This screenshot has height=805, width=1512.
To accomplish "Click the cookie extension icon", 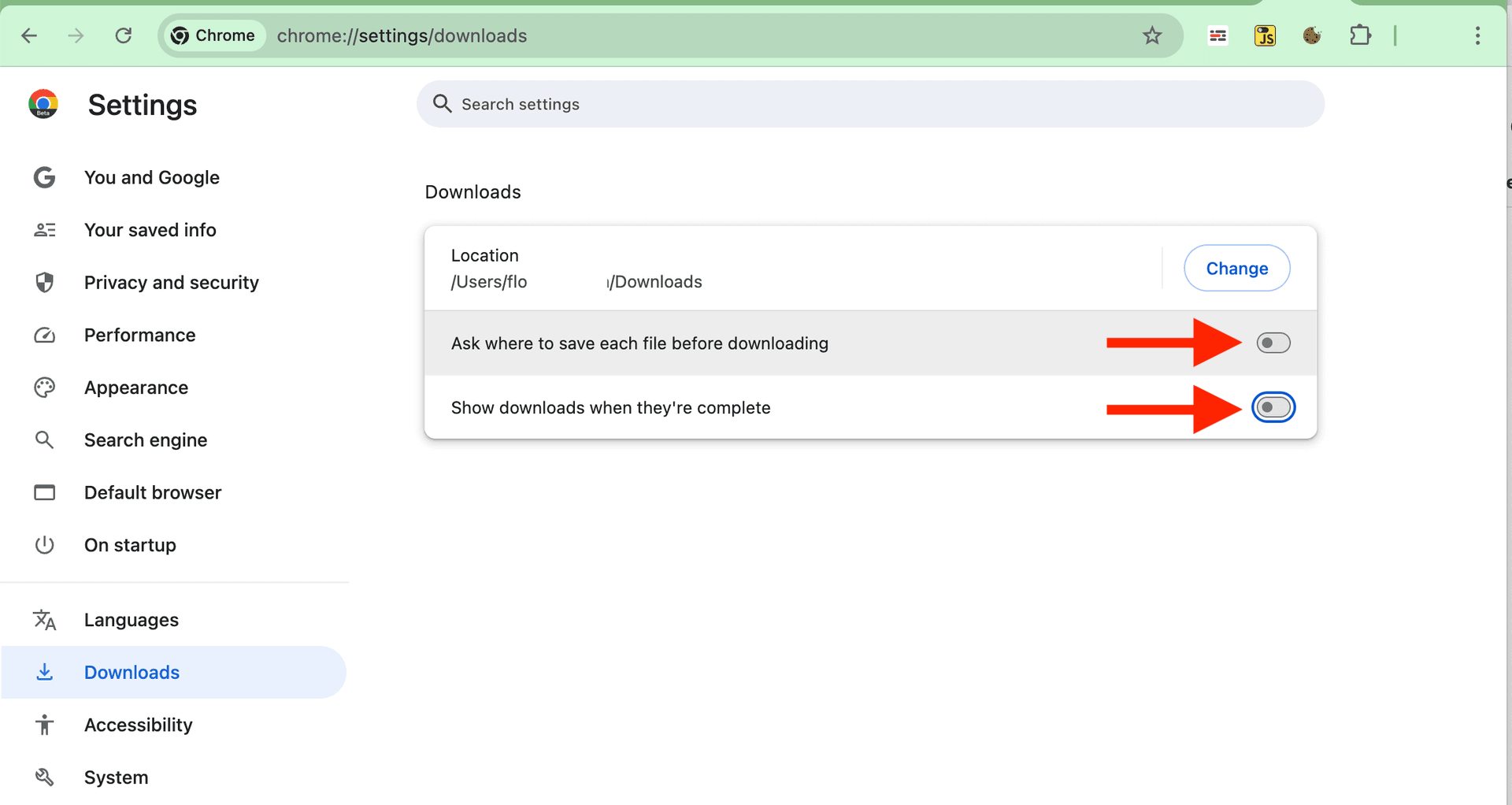I will pos(1312,35).
